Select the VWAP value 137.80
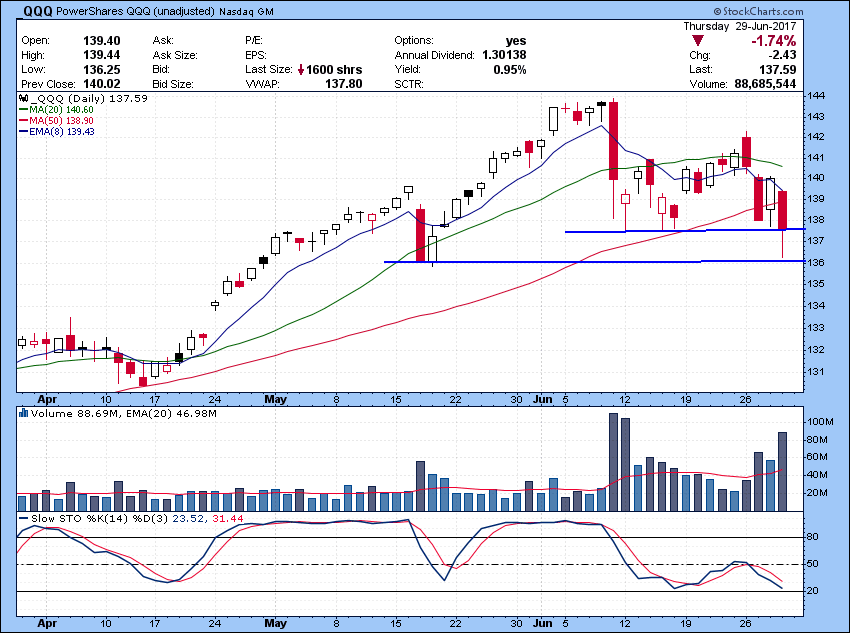The width and height of the screenshot is (850, 633). pos(344,84)
